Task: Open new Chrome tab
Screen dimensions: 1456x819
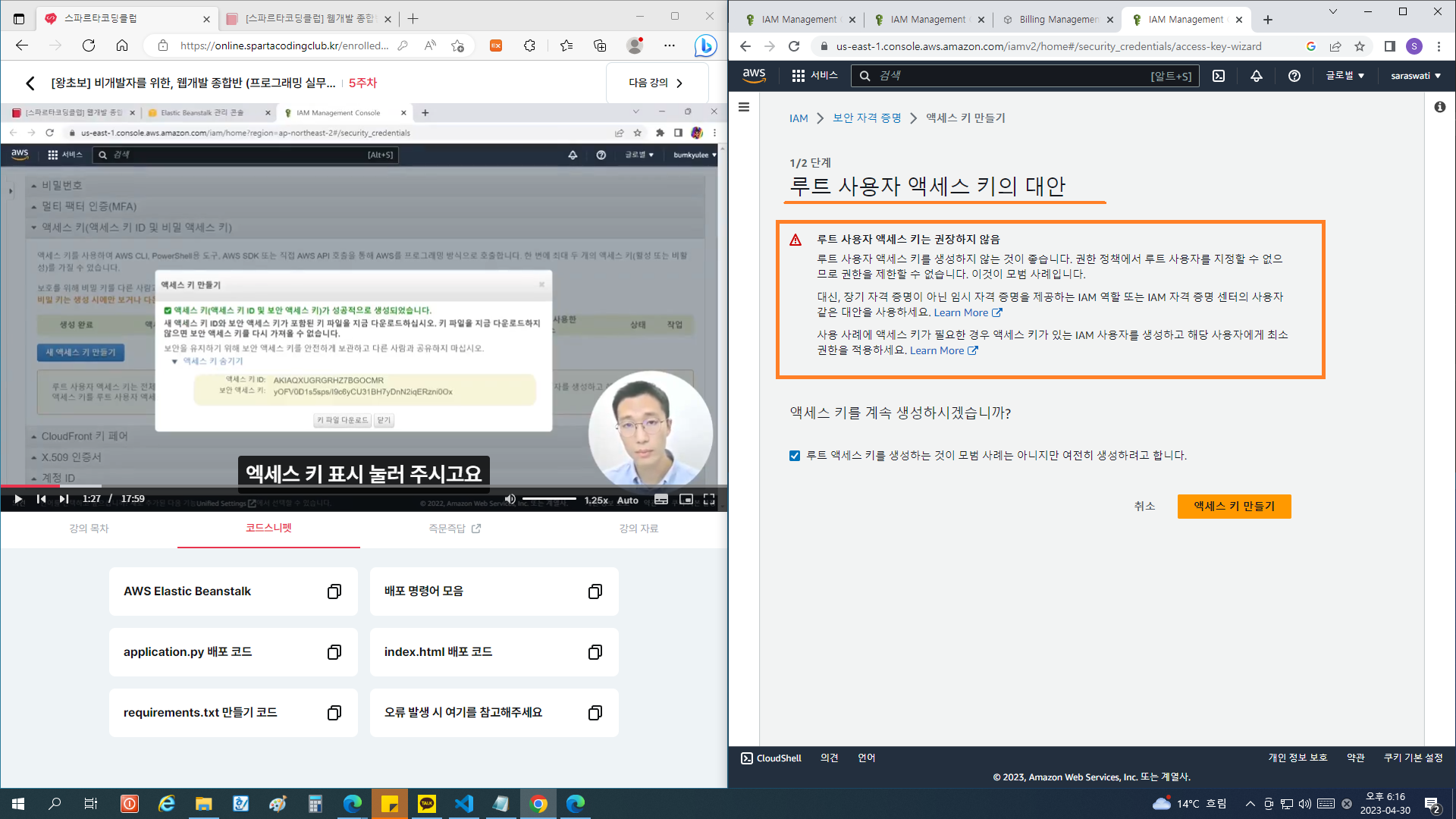Action: pyautogui.click(x=1268, y=20)
